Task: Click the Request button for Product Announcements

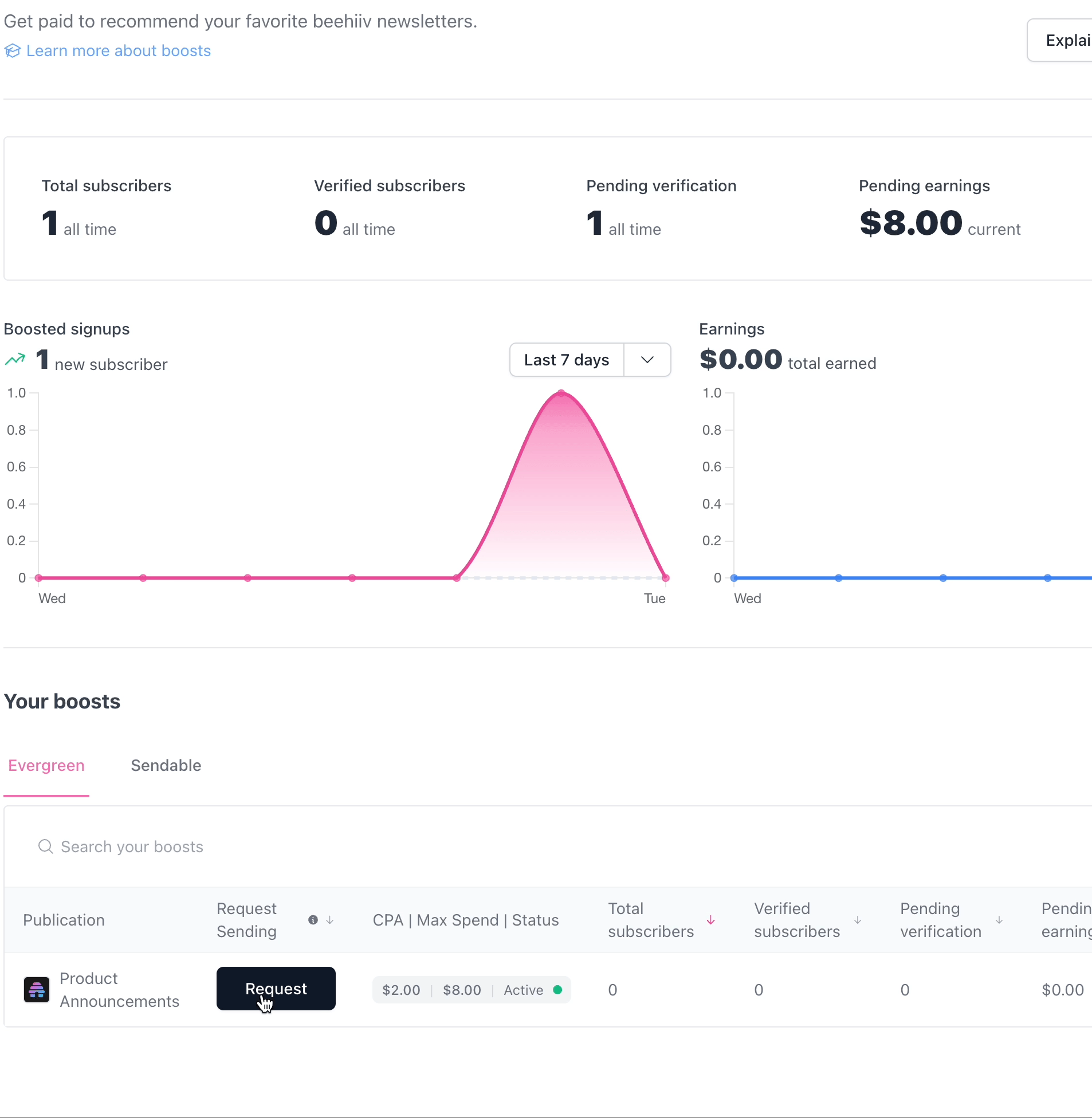Action: [x=276, y=989]
